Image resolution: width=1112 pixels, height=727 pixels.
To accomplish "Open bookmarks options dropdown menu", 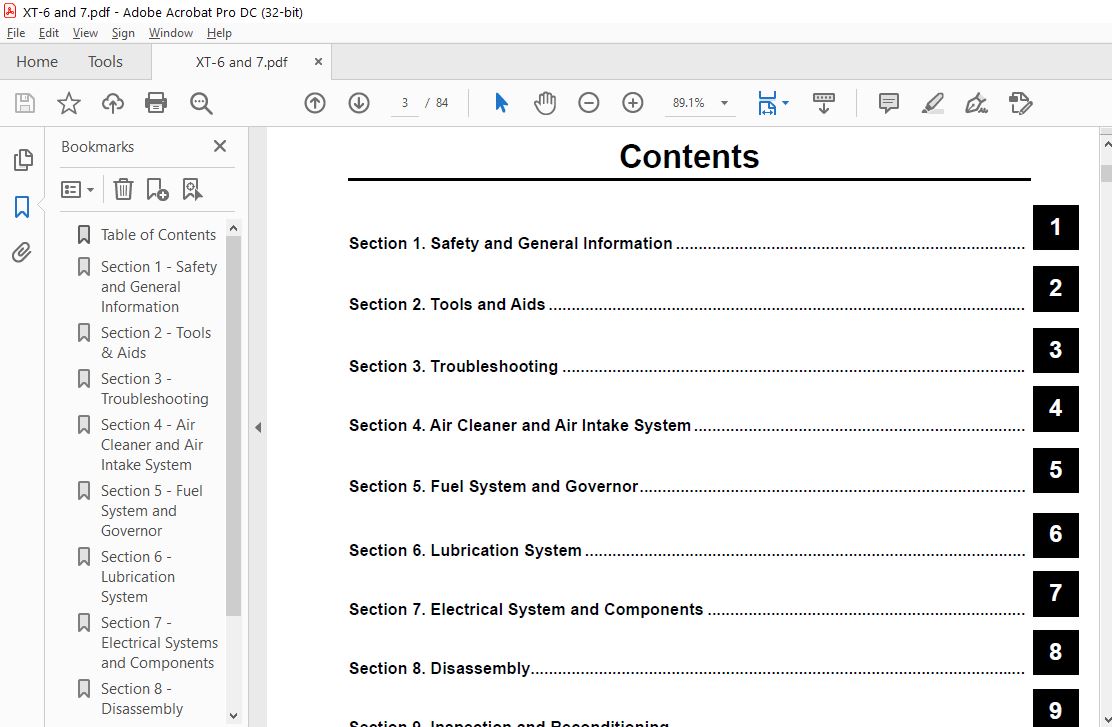I will (x=77, y=189).
